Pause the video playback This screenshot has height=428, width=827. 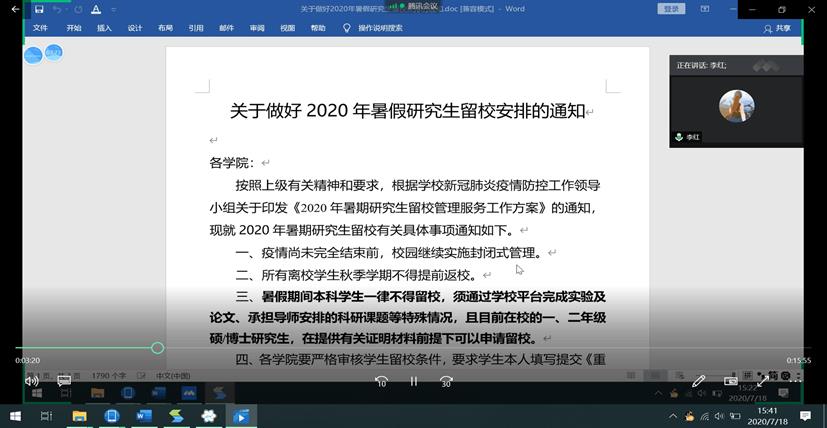[413, 381]
